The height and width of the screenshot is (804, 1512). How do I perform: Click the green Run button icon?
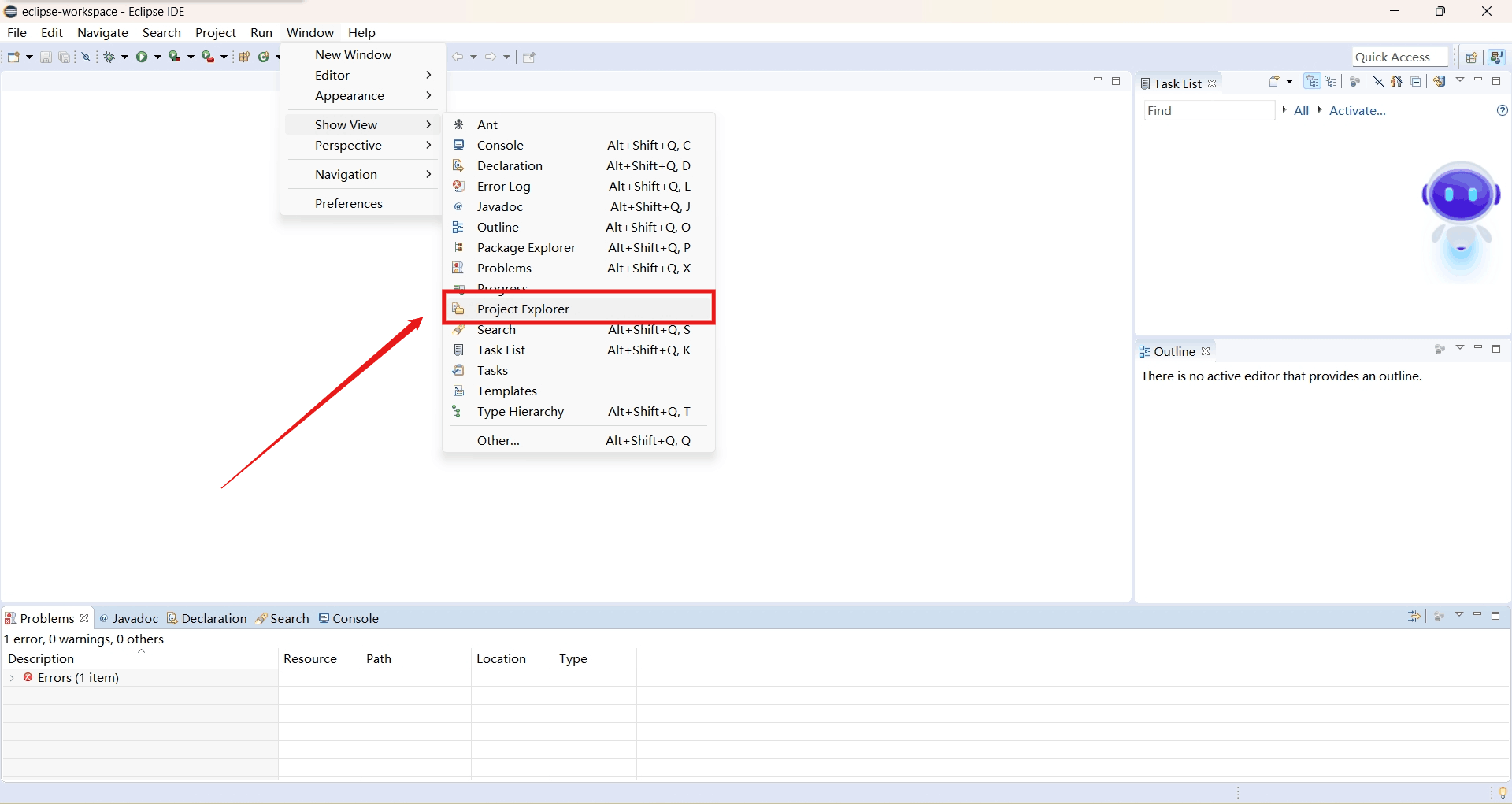[x=142, y=57]
